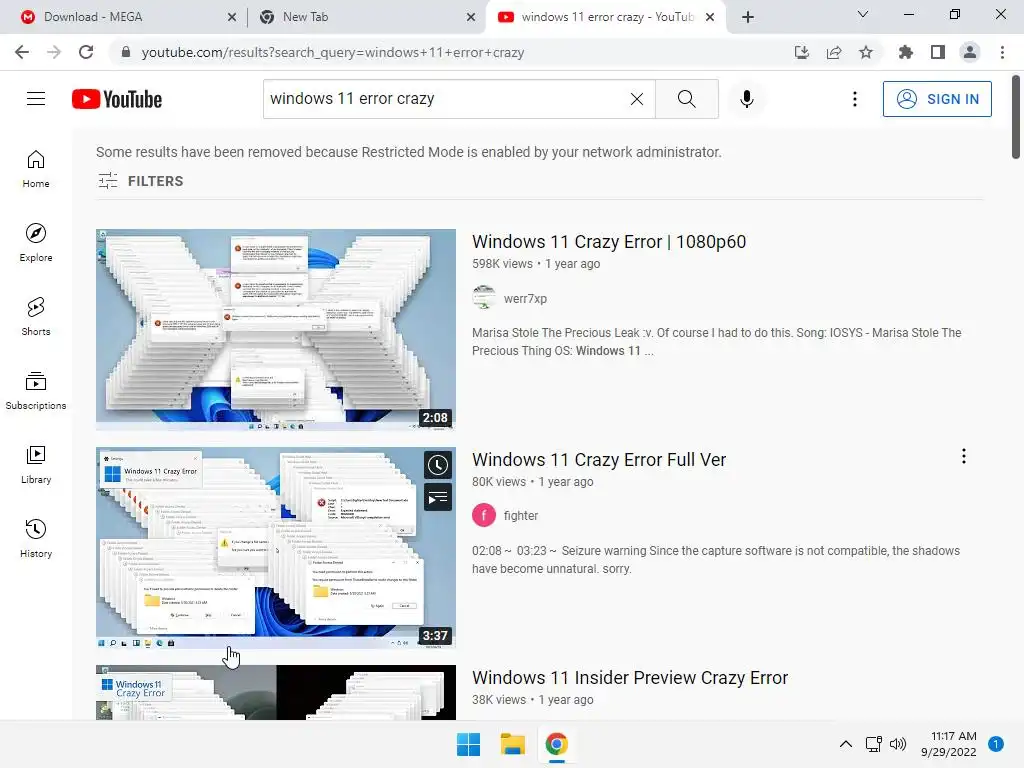Open the YouTube hamburger guide menu

pyautogui.click(x=36, y=99)
